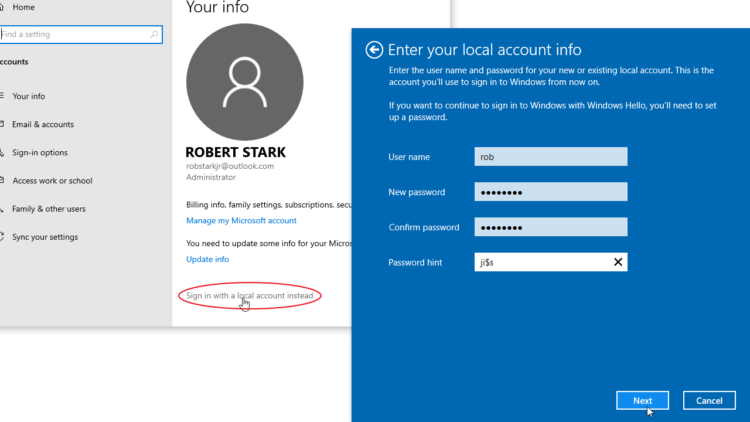Open Email & accounts settings
Image resolution: width=750 pixels, height=422 pixels.
(43, 124)
